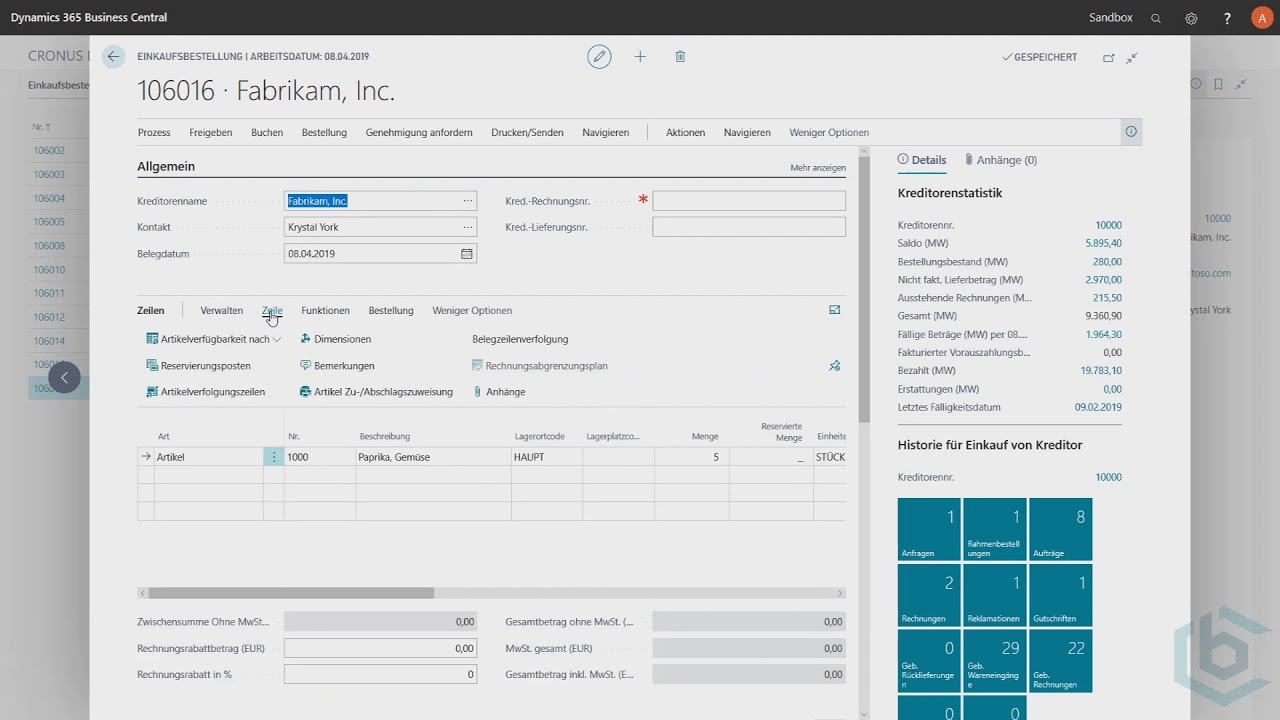
Task: Open the Genehmigung anfordern menu
Action: point(419,132)
